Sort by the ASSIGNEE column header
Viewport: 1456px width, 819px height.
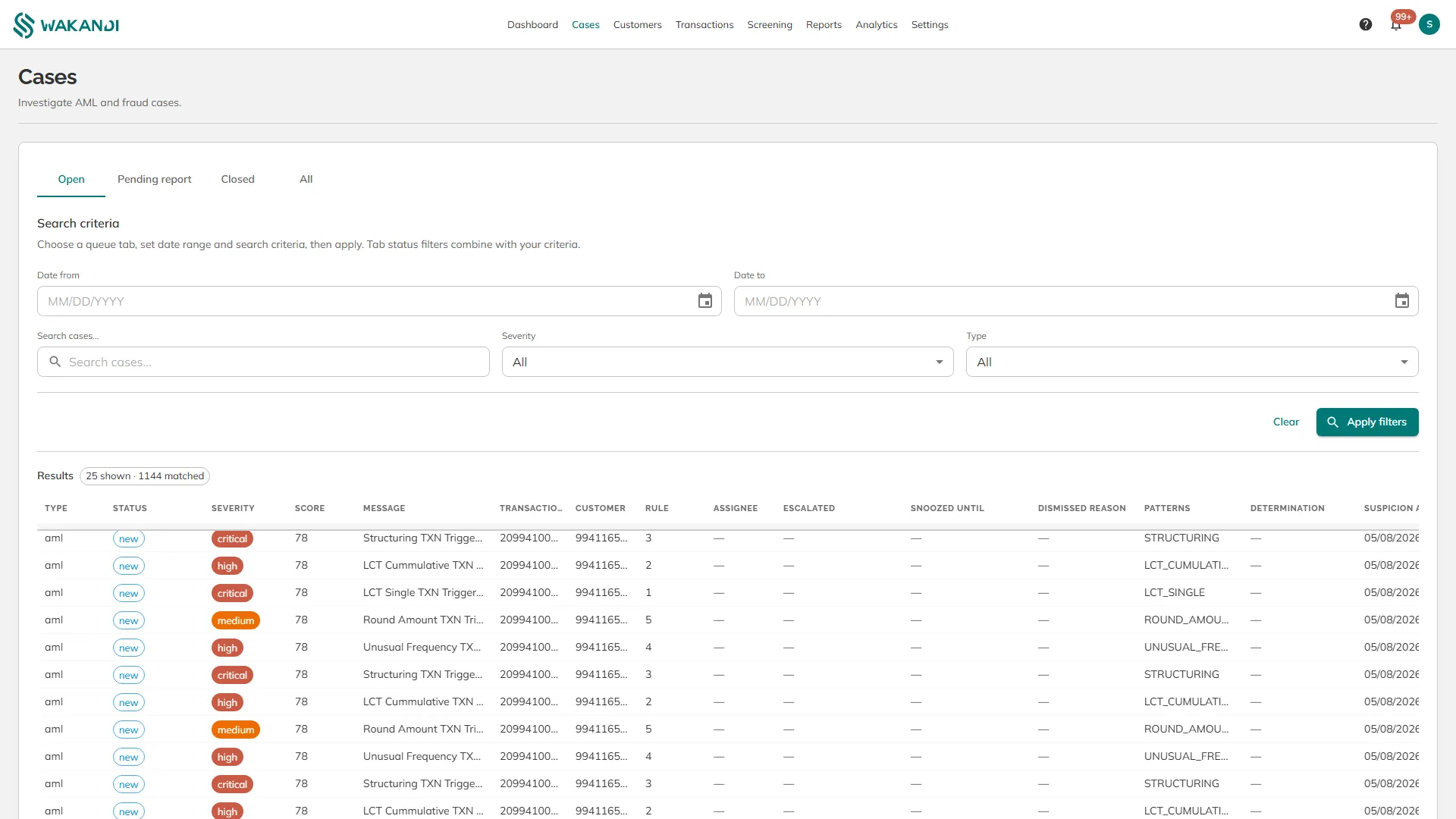(x=736, y=508)
